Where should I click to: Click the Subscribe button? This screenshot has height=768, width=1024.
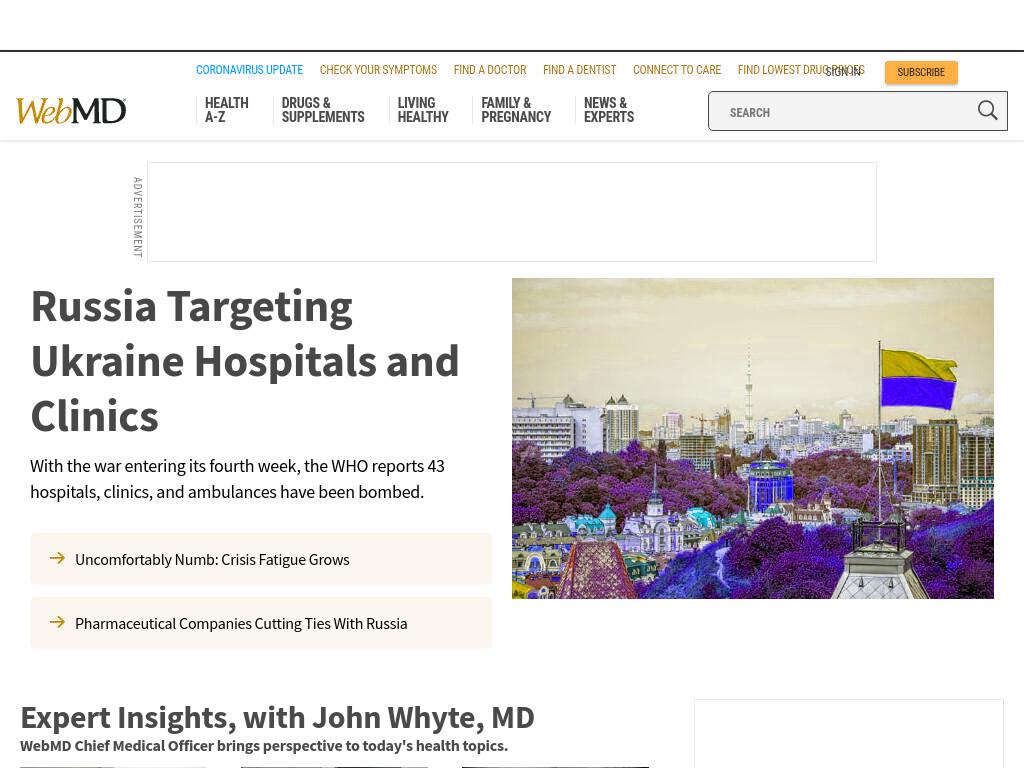[x=921, y=72]
